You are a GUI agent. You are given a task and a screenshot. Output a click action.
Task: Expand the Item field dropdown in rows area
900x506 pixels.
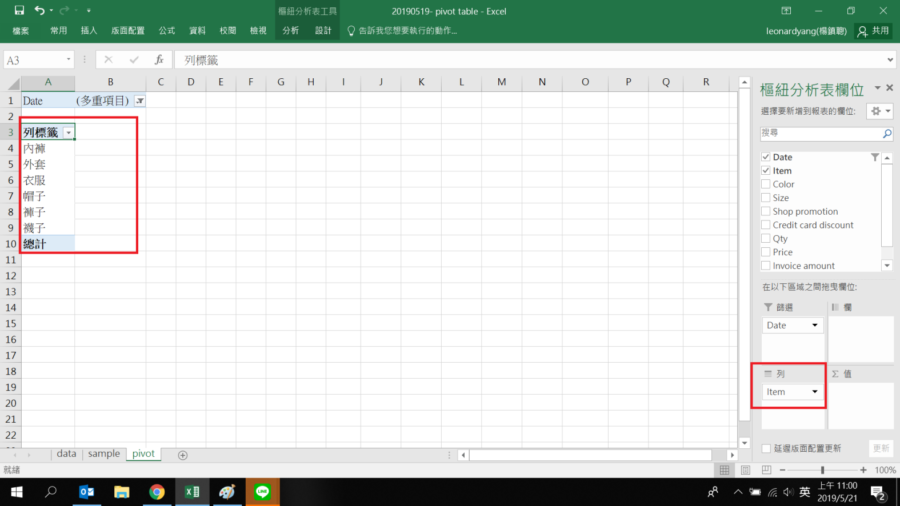point(815,392)
